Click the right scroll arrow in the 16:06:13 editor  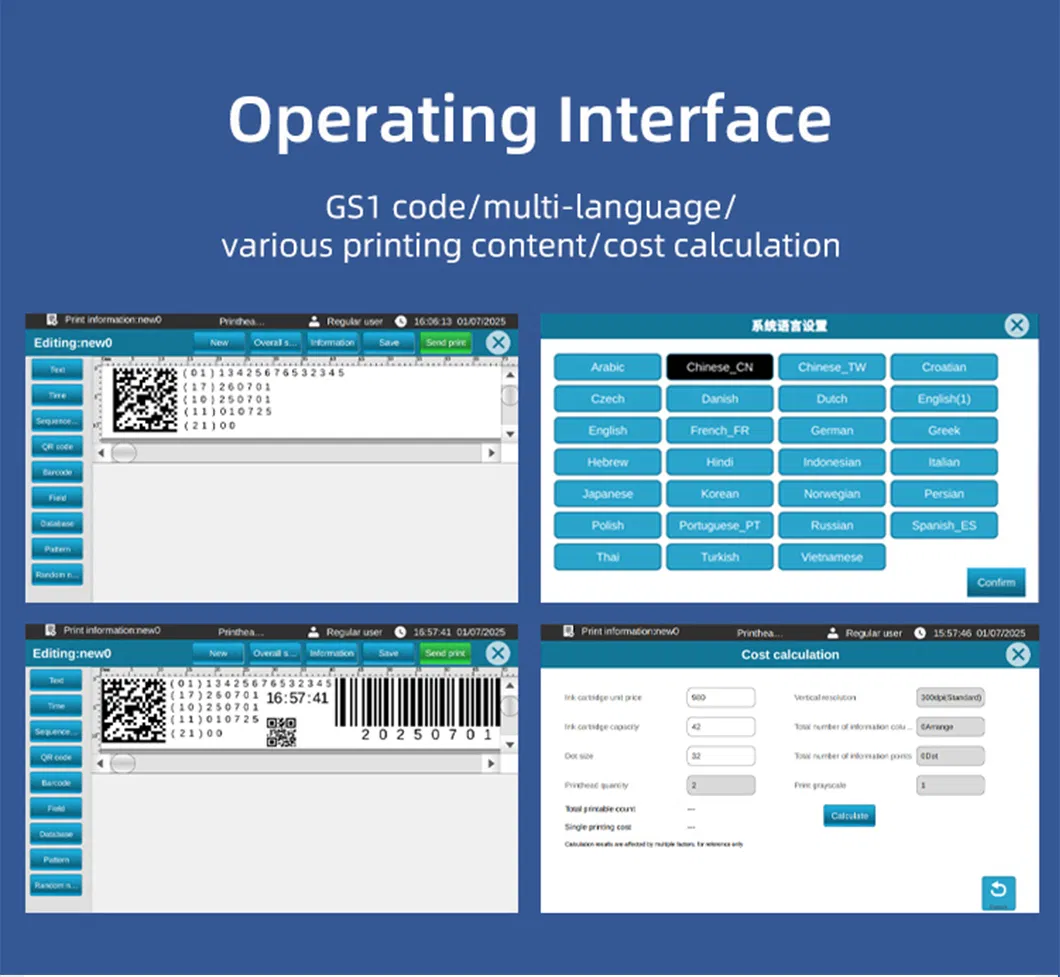point(490,453)
